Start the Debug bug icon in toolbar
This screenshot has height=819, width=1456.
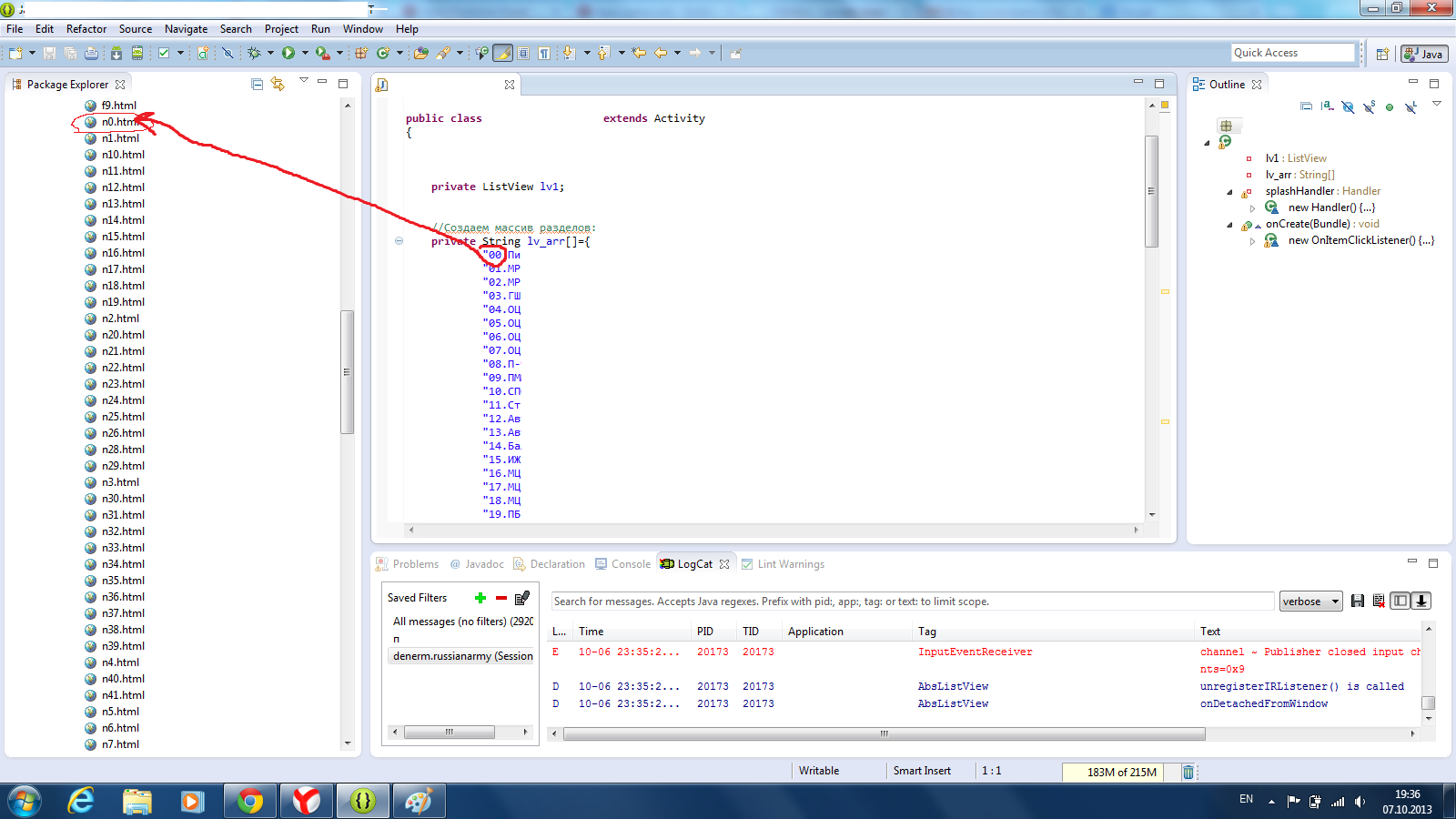254,53
